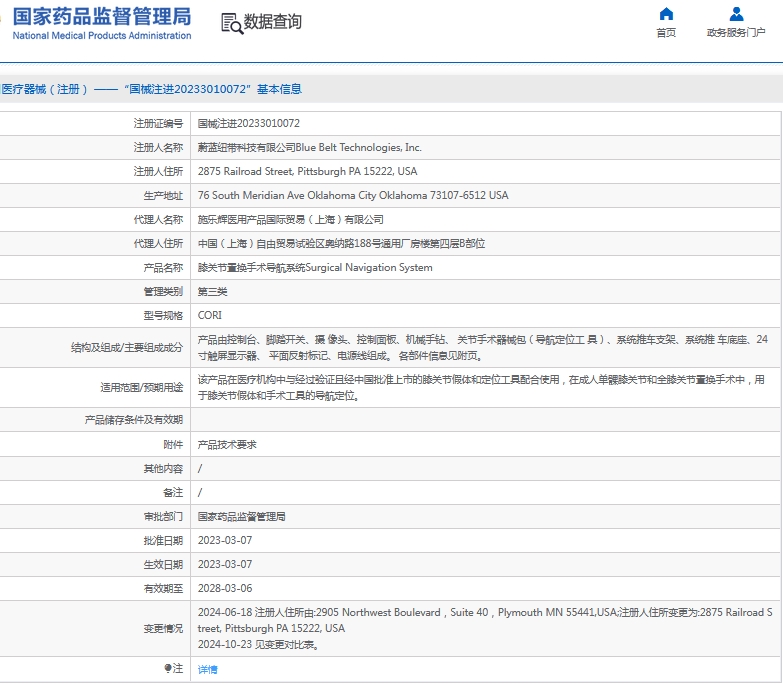The image size is (783, 684).
Task: Click the 批准日期 value 2023-03-07
Action: (225, 541)
